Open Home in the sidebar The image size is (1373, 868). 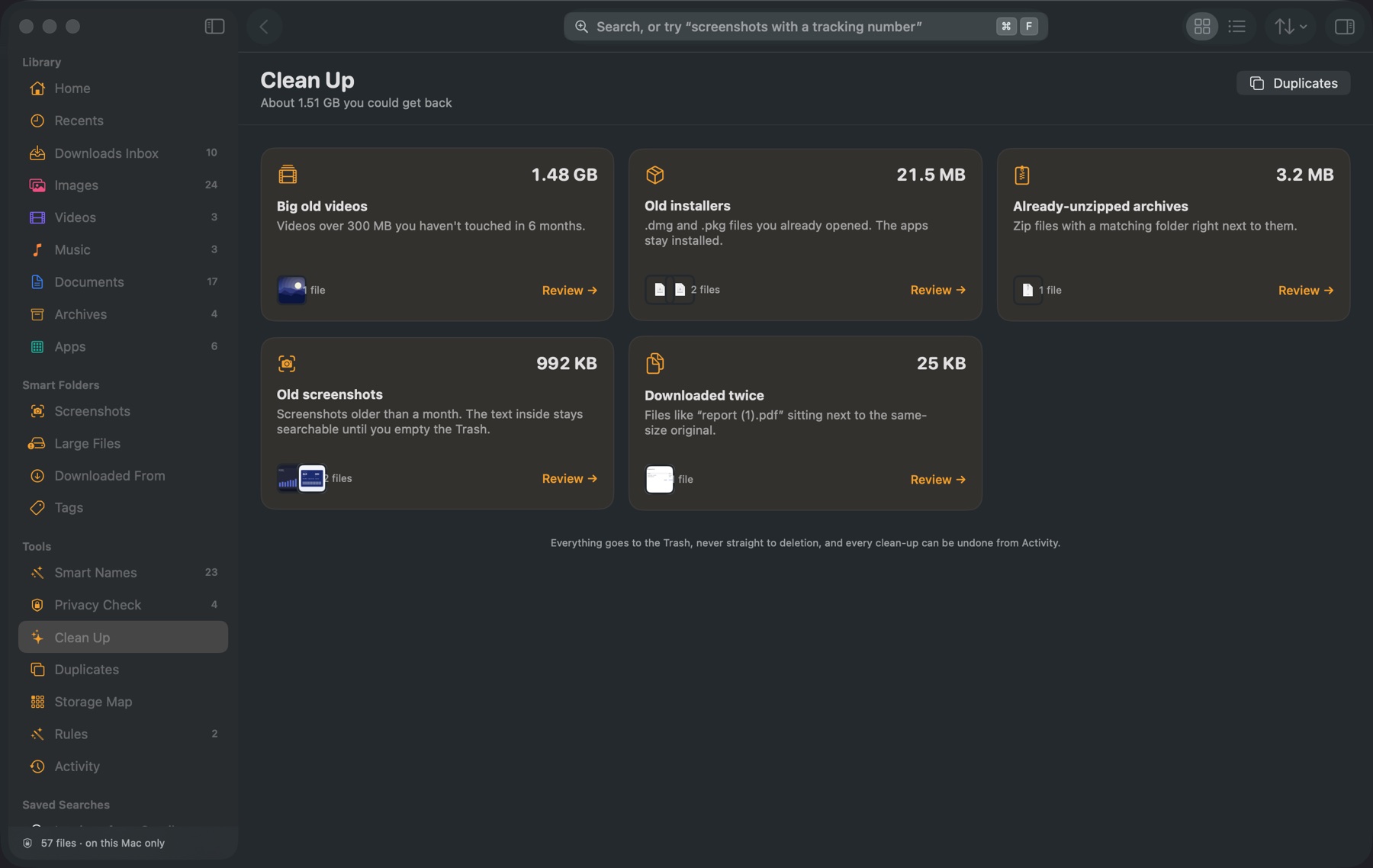coord(123,88)
